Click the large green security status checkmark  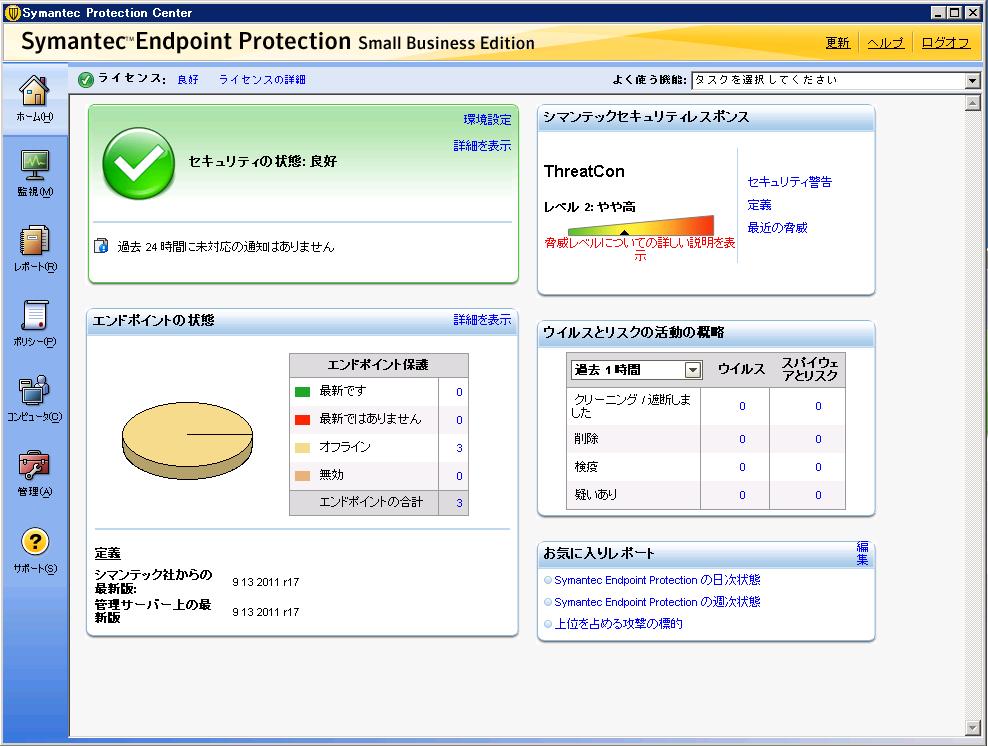pyautogui.click(x=138, y=163)
